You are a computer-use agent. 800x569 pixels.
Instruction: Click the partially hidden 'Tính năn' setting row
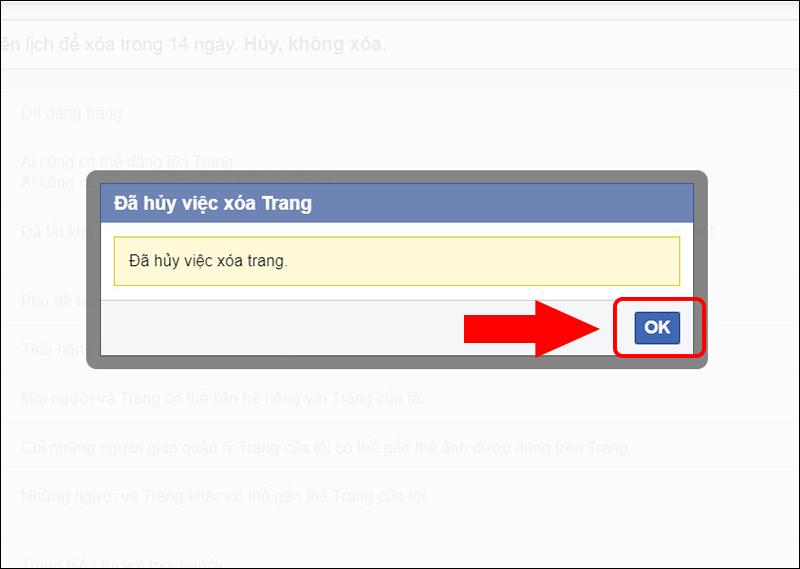[x=53, y=350]
